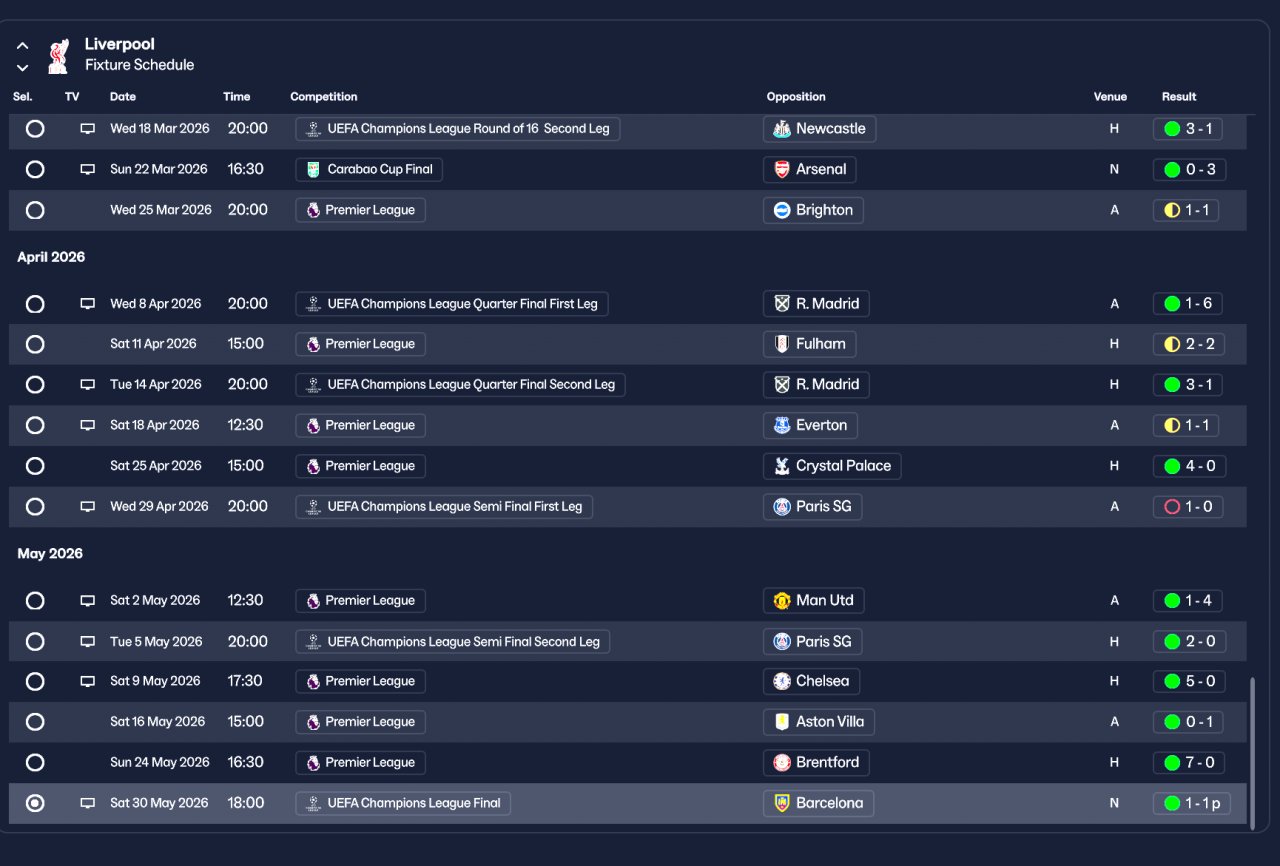Click the Champions League logo on the Final row
The width and height of the screenshot is (1280, 866).
[314, 803]
